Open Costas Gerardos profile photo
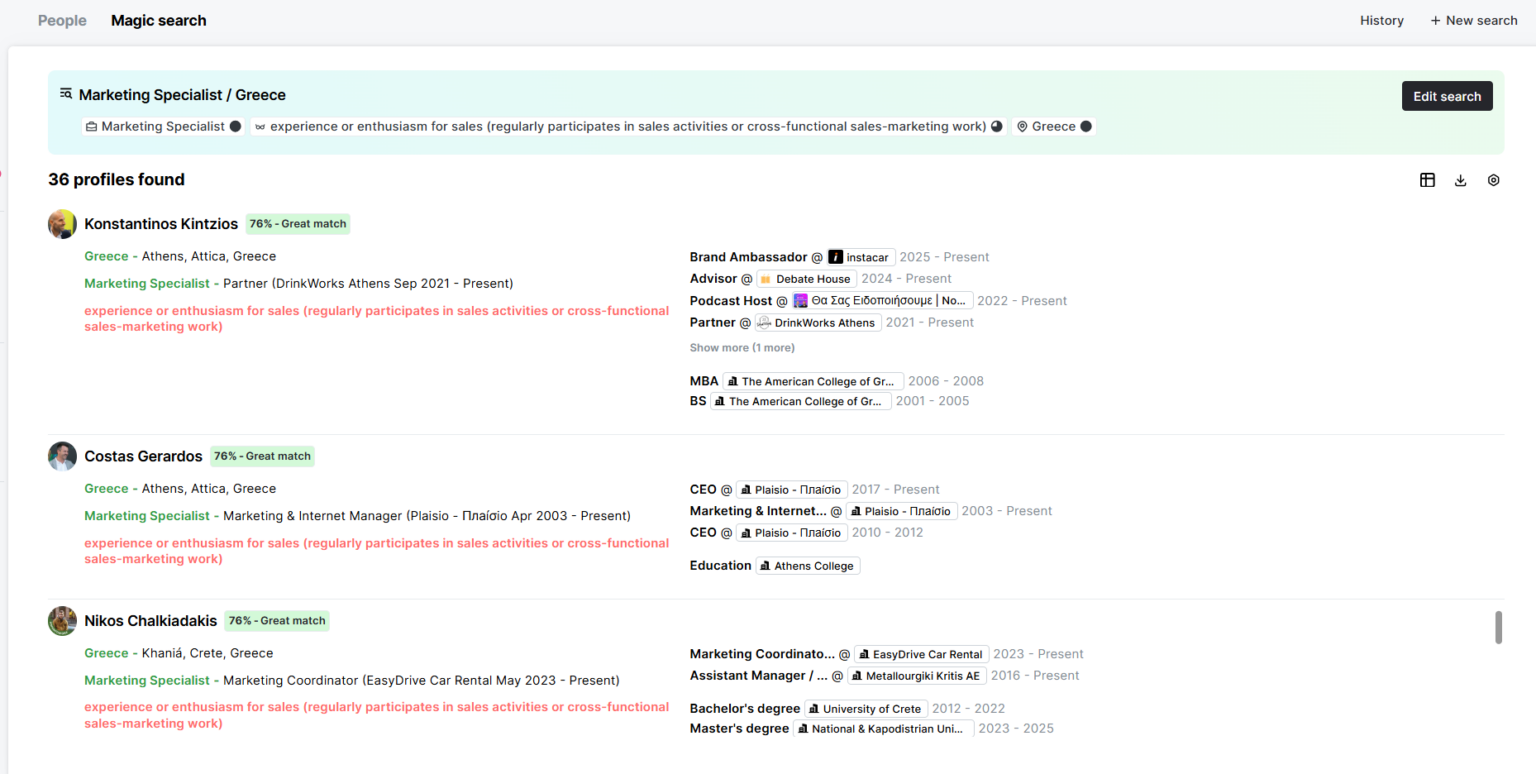Image resolution: width=1536 pixels, height=774 pixels. coord(62,456)
